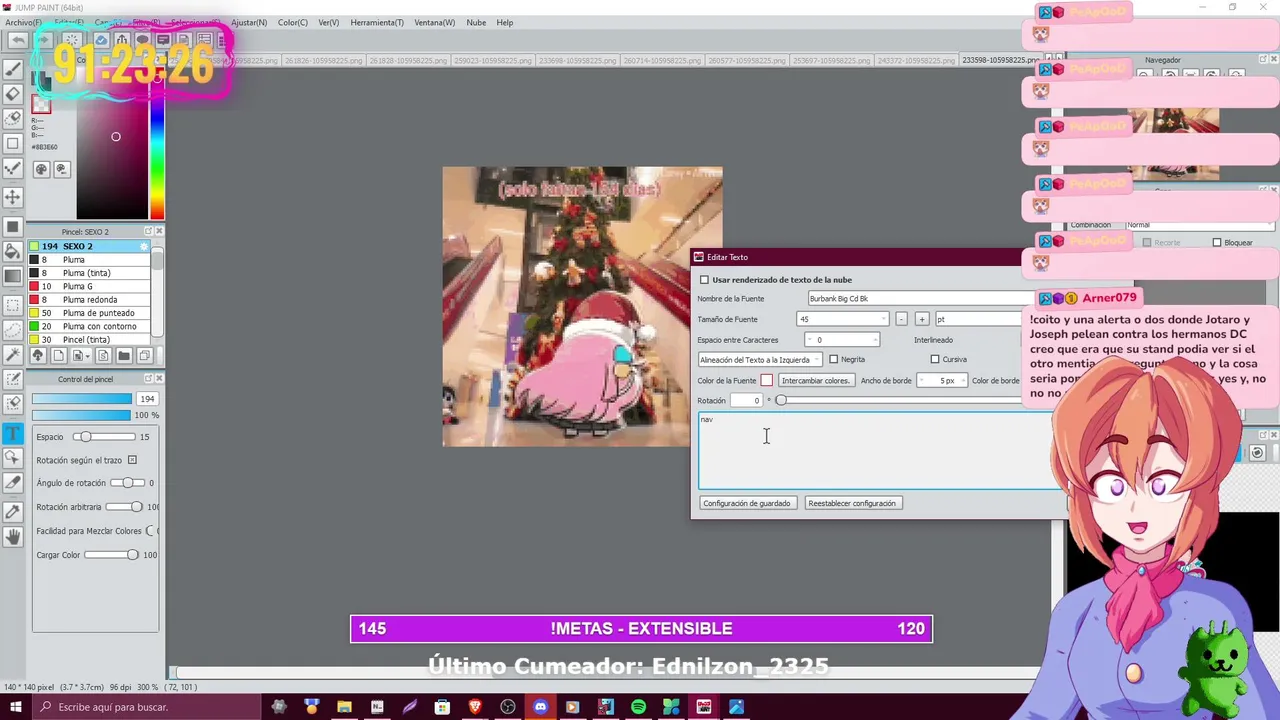Select Pluma con contorno brush
Viewport: 1280px width, 720px height.
coord(90,326)
